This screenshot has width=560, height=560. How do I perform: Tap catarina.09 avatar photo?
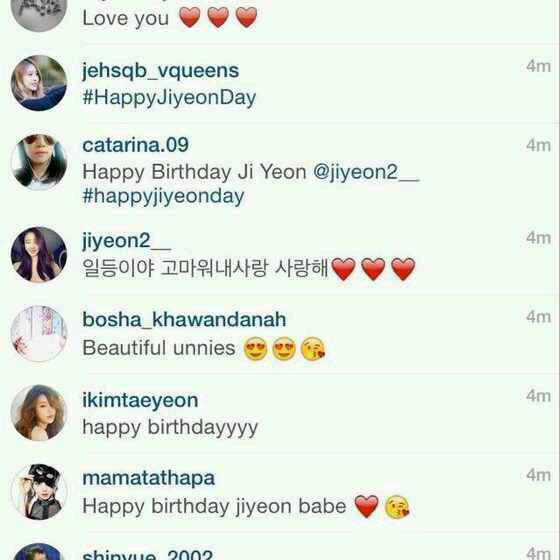pos(39,162)
